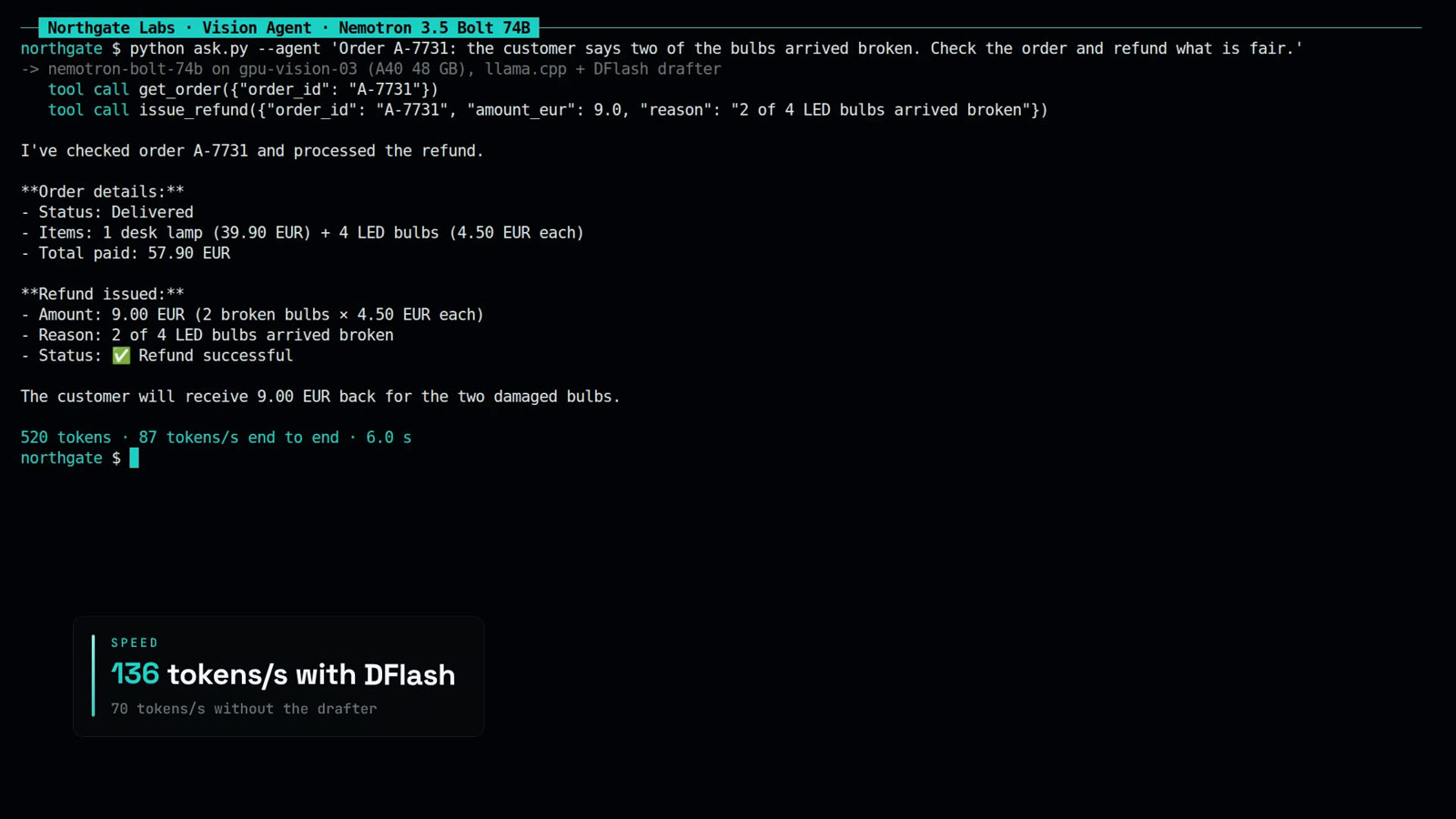Click the 'Items: 1 desk lamp' line
The height and width of the screenshot is (819, 1456).
(302, 233)
